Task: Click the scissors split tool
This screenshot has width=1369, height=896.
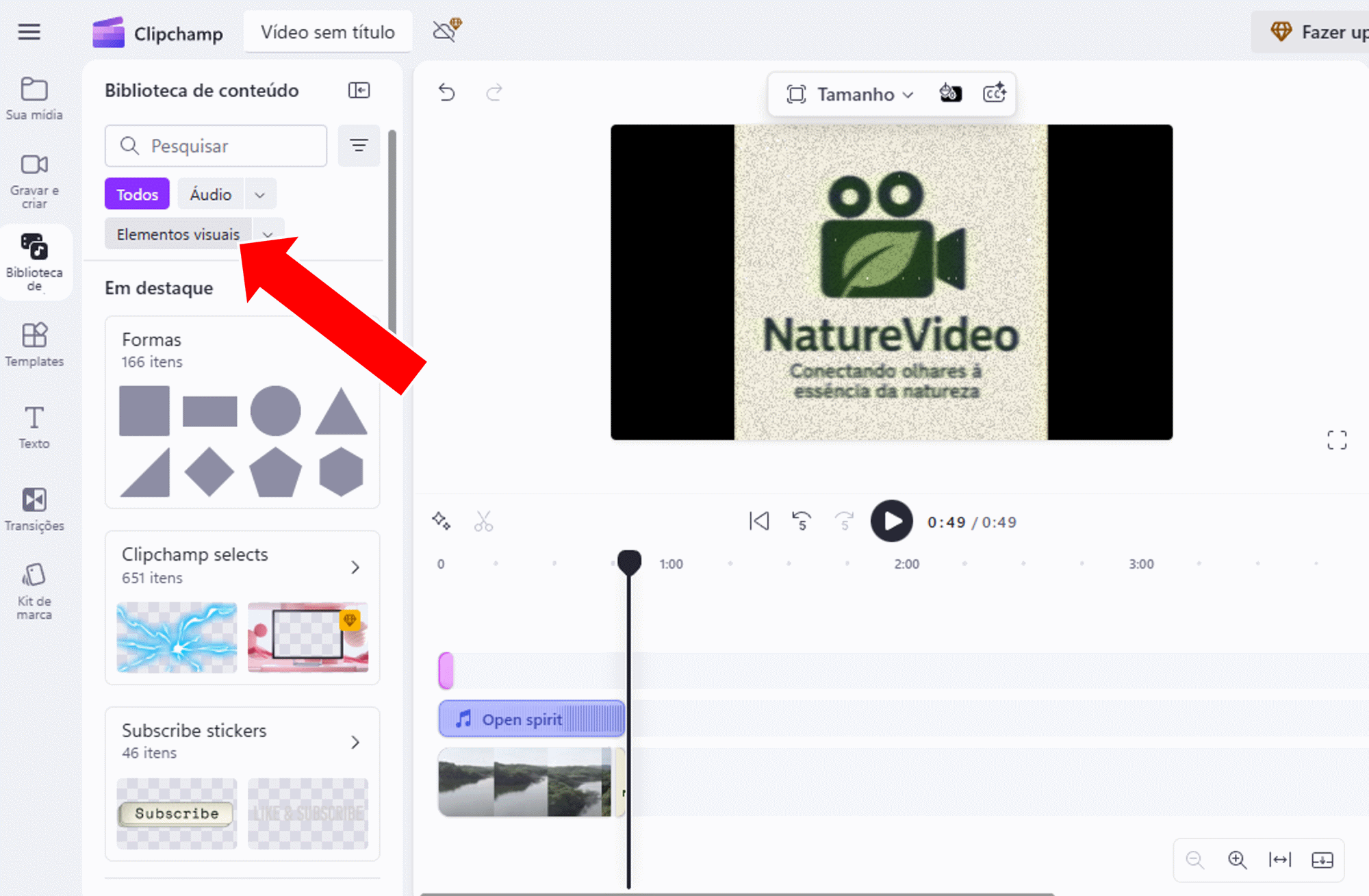Action: coord(483,522)
